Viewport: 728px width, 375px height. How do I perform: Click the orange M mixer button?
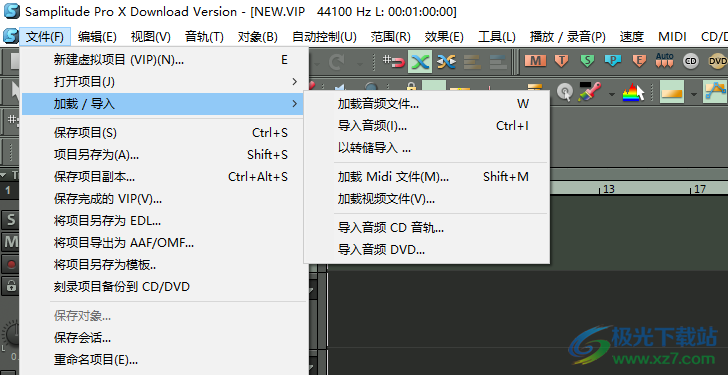point(535,61)
